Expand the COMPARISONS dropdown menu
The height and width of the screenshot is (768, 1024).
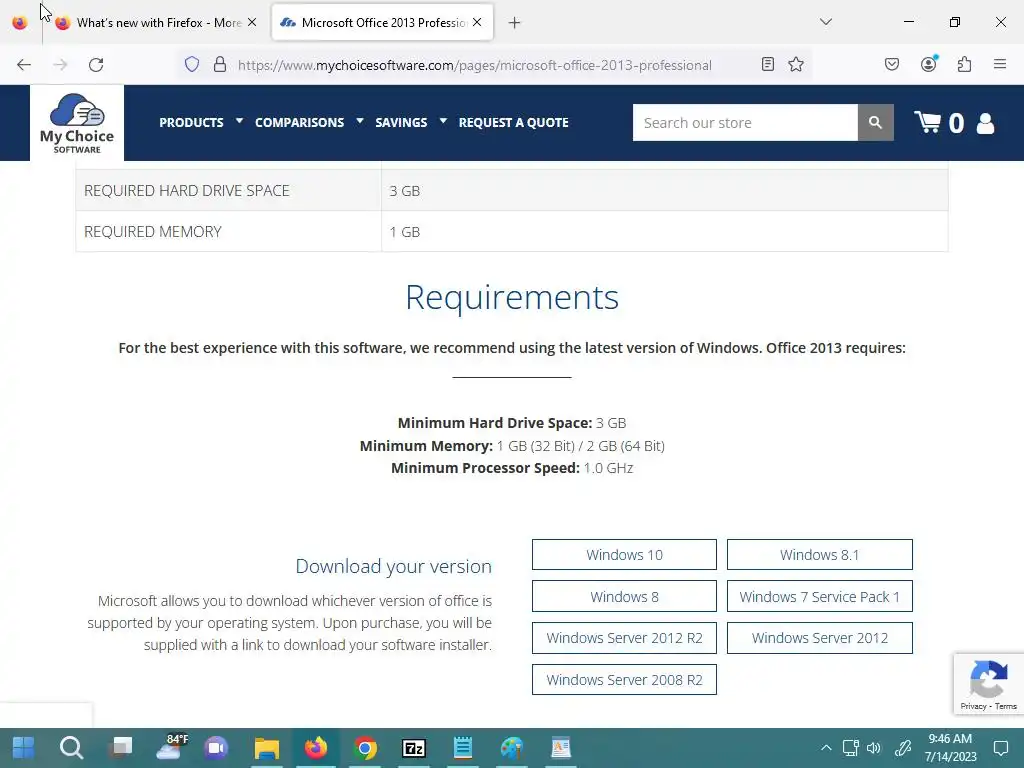(x=309, y=122)
